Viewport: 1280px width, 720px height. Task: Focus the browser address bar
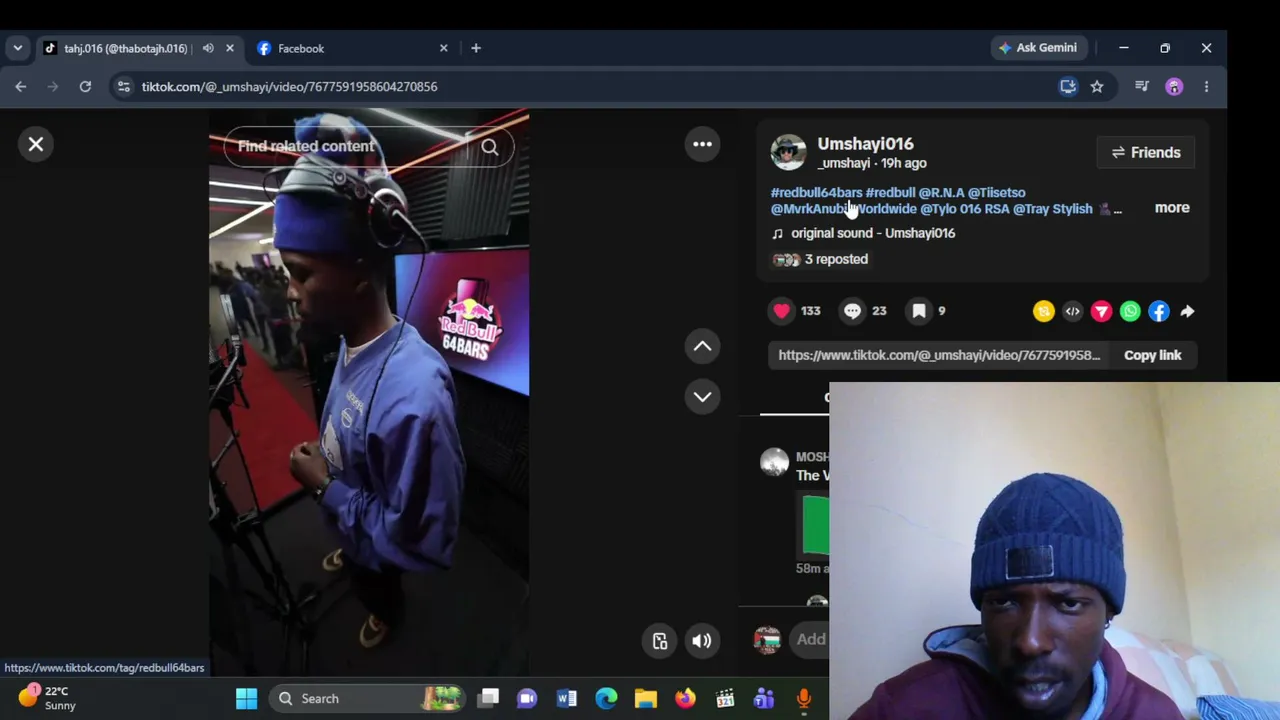tap(590, 87)
